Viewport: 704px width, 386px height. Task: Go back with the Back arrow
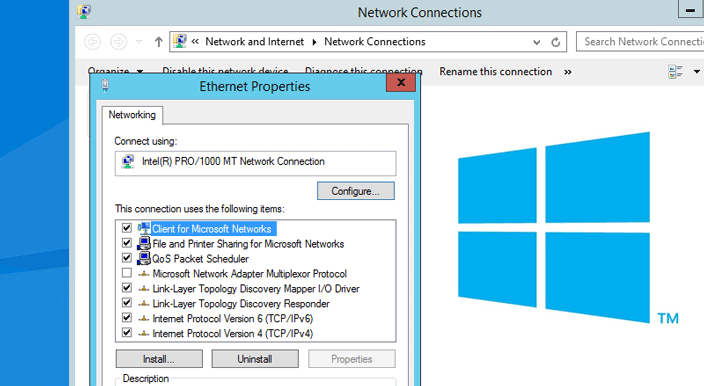click(x=92, y=42)
